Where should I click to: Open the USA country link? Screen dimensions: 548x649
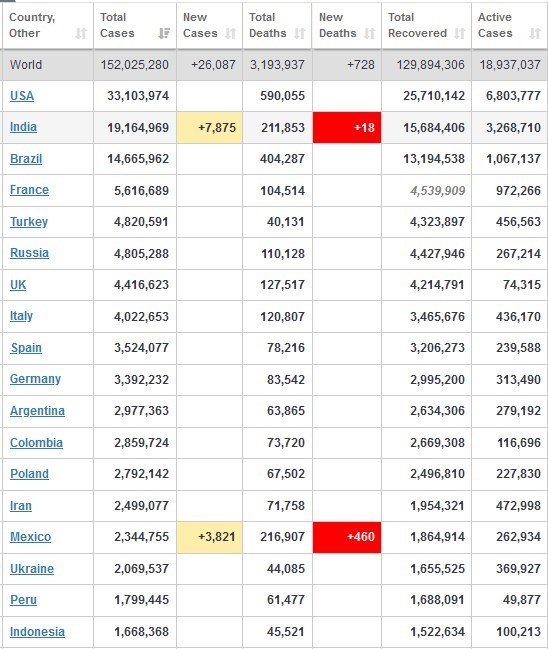tap(22, 96)
